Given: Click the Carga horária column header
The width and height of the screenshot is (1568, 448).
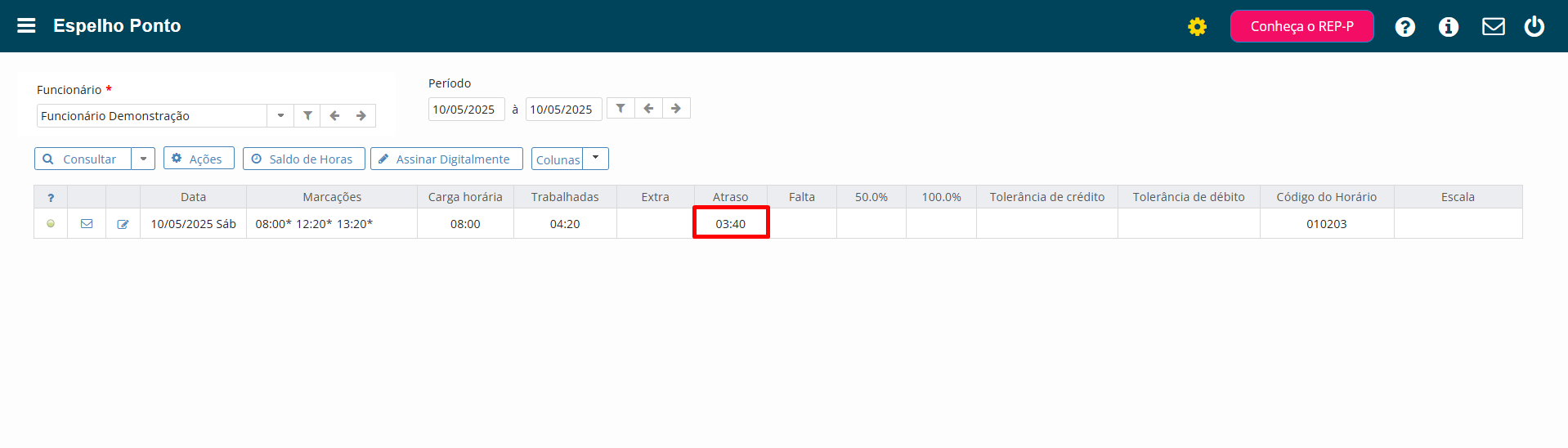Looking at the screenshot, I should click(465, 197).
